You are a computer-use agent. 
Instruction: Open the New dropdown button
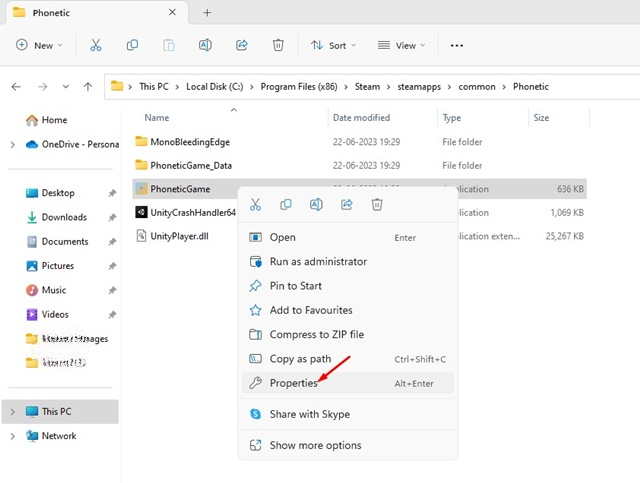(39, 45)
